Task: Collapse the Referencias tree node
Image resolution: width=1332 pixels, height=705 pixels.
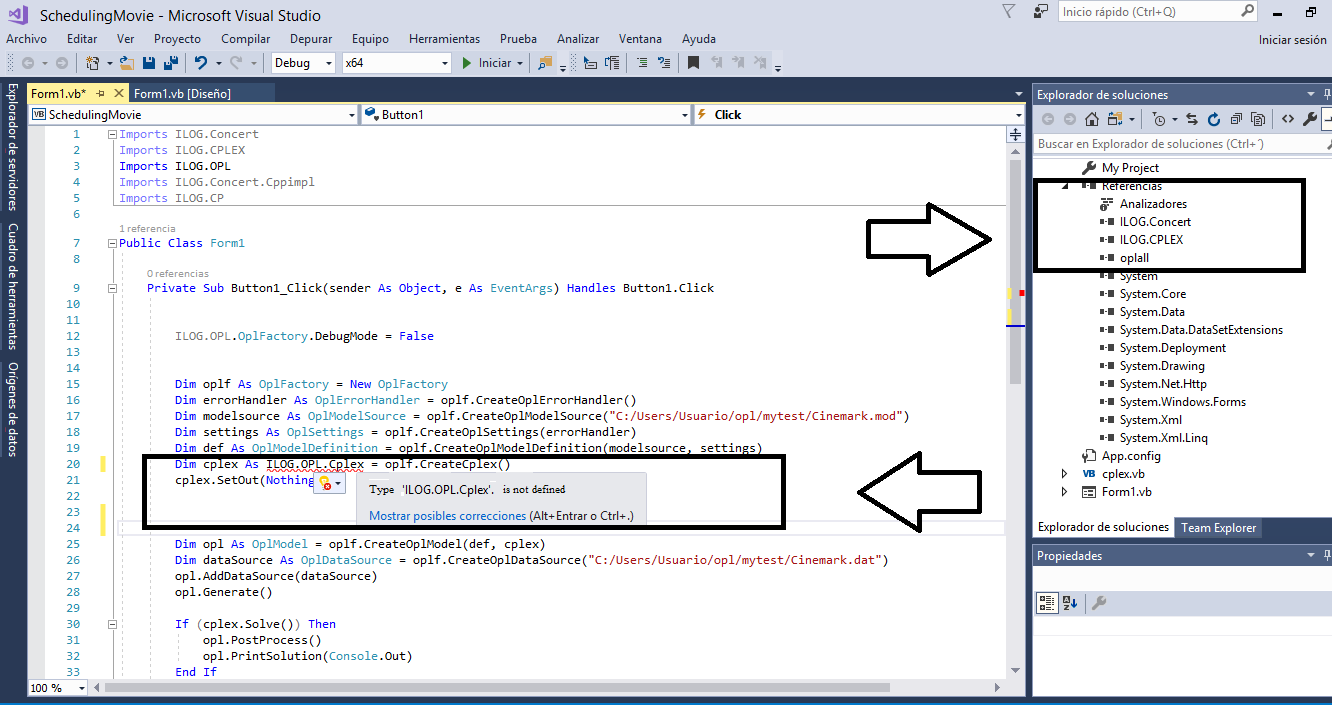Action: [x=1065, y=186]
